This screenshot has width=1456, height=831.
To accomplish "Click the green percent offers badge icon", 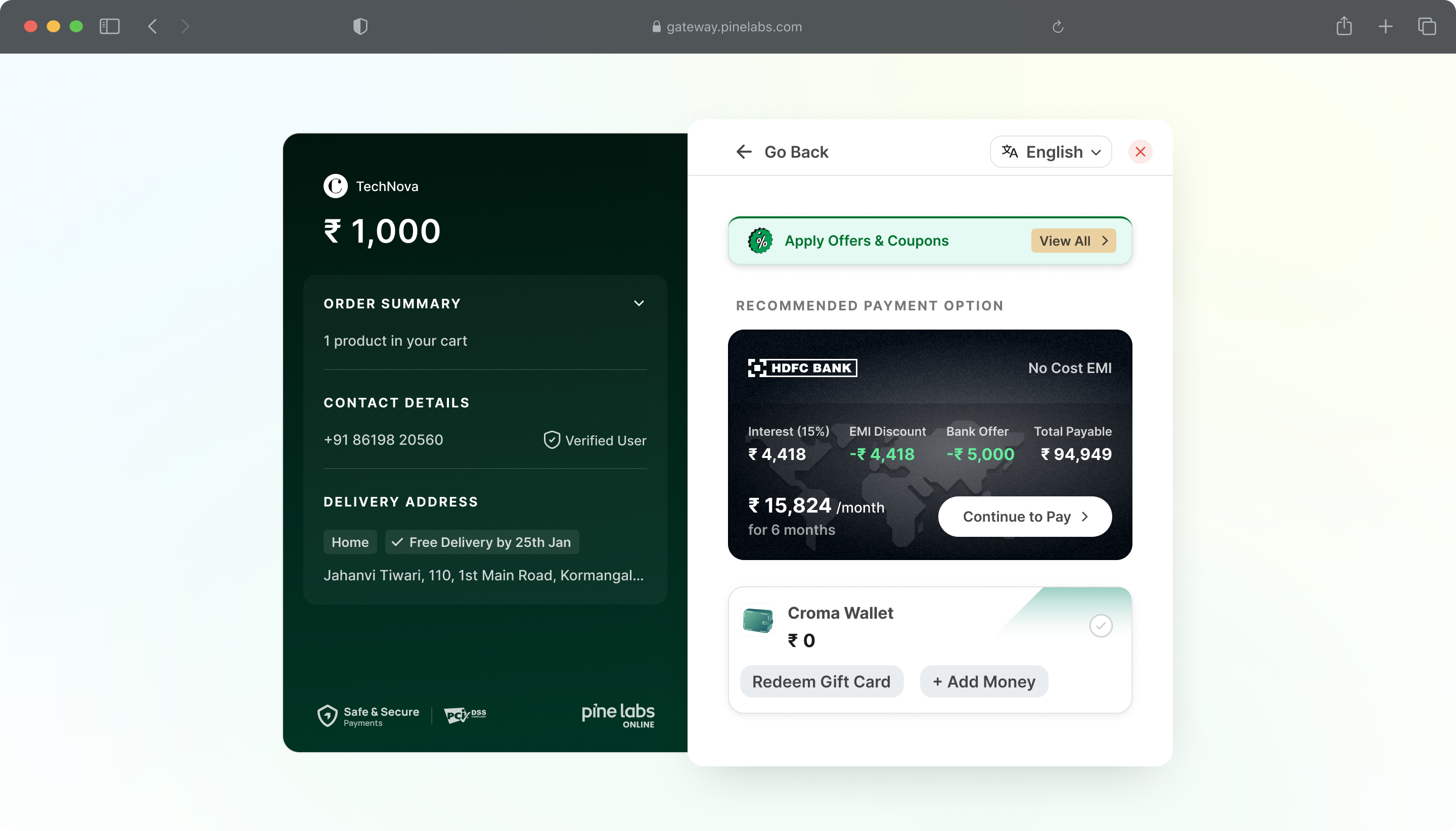I will point(761,241).
